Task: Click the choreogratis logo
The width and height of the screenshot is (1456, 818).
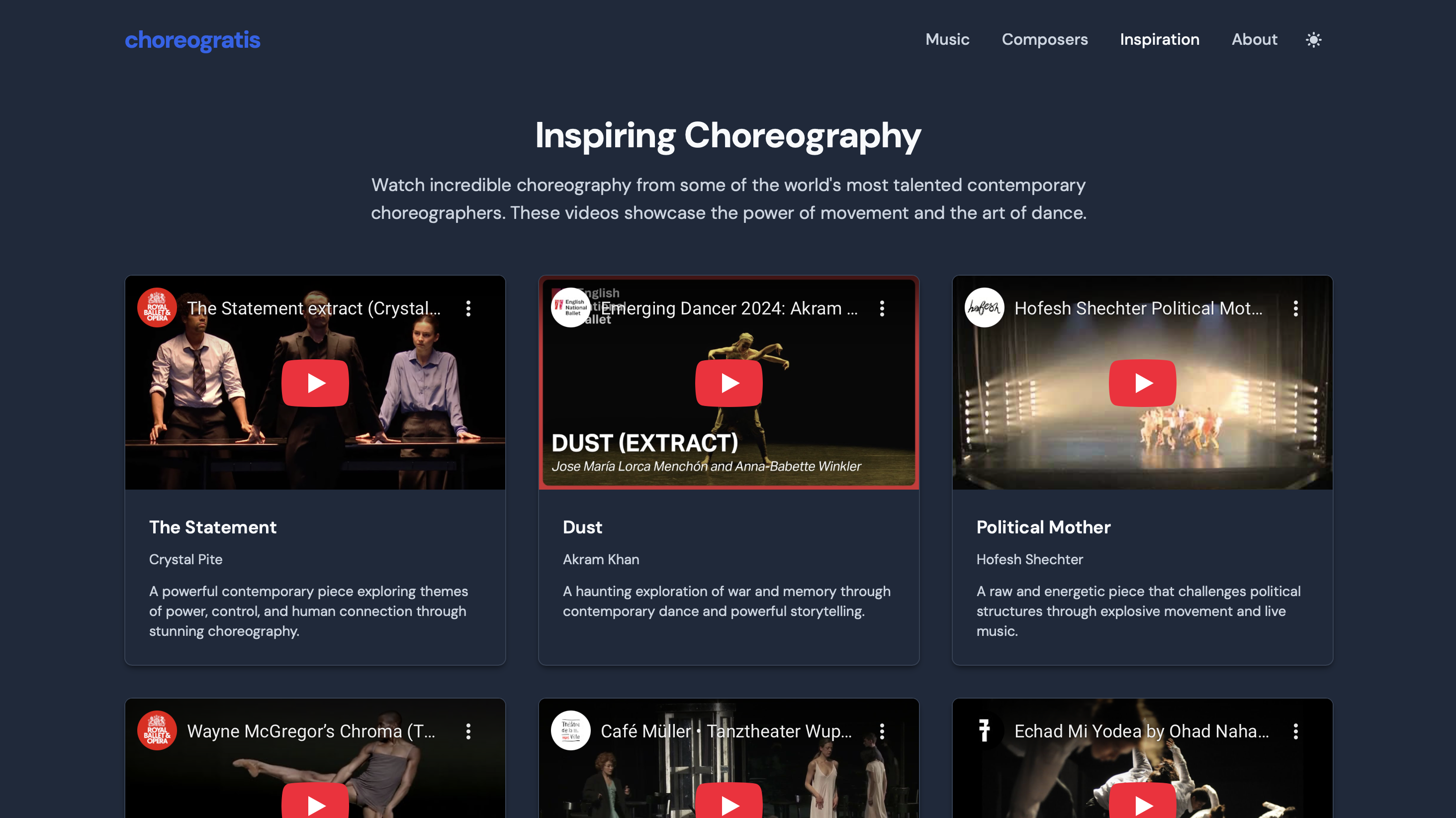Action: point(192,40)
